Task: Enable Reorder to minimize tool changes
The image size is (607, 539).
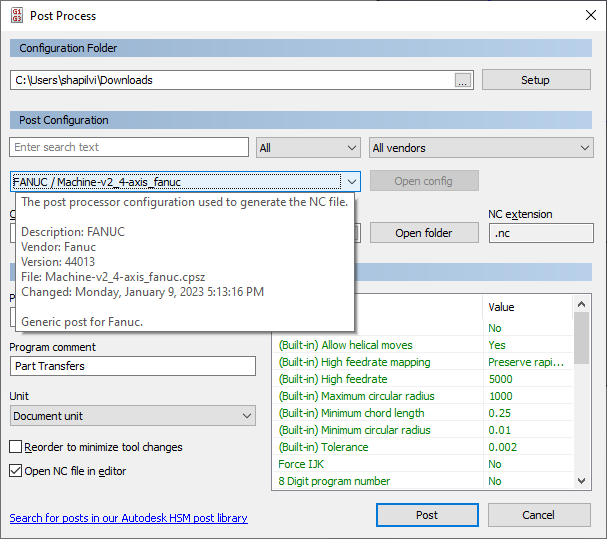Action: pos(16,447)
